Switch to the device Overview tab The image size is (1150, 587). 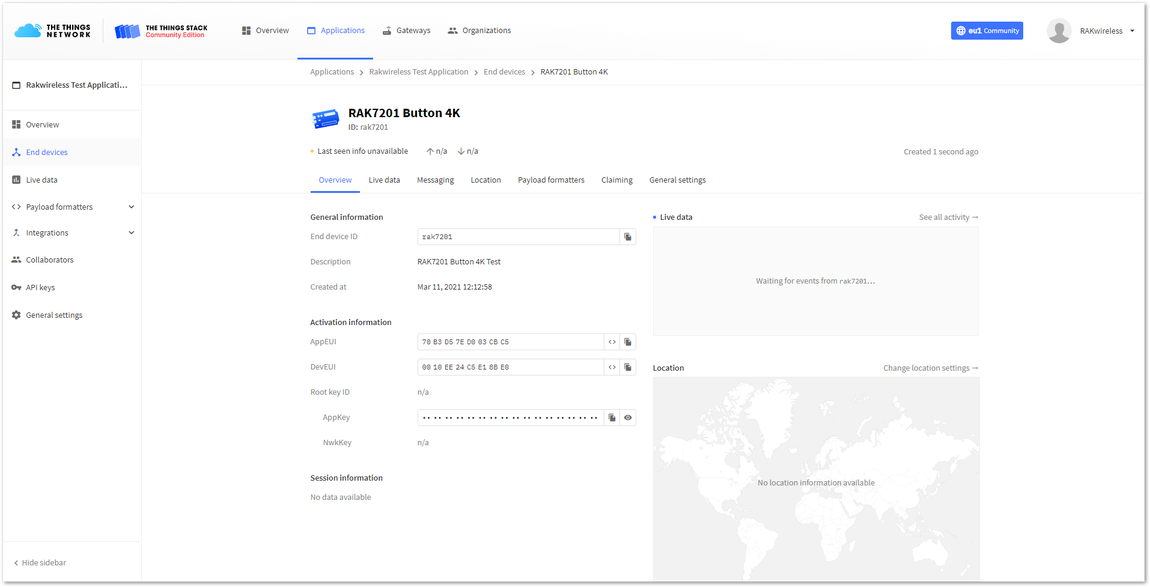pyautogui.click(x=335, y=180)
